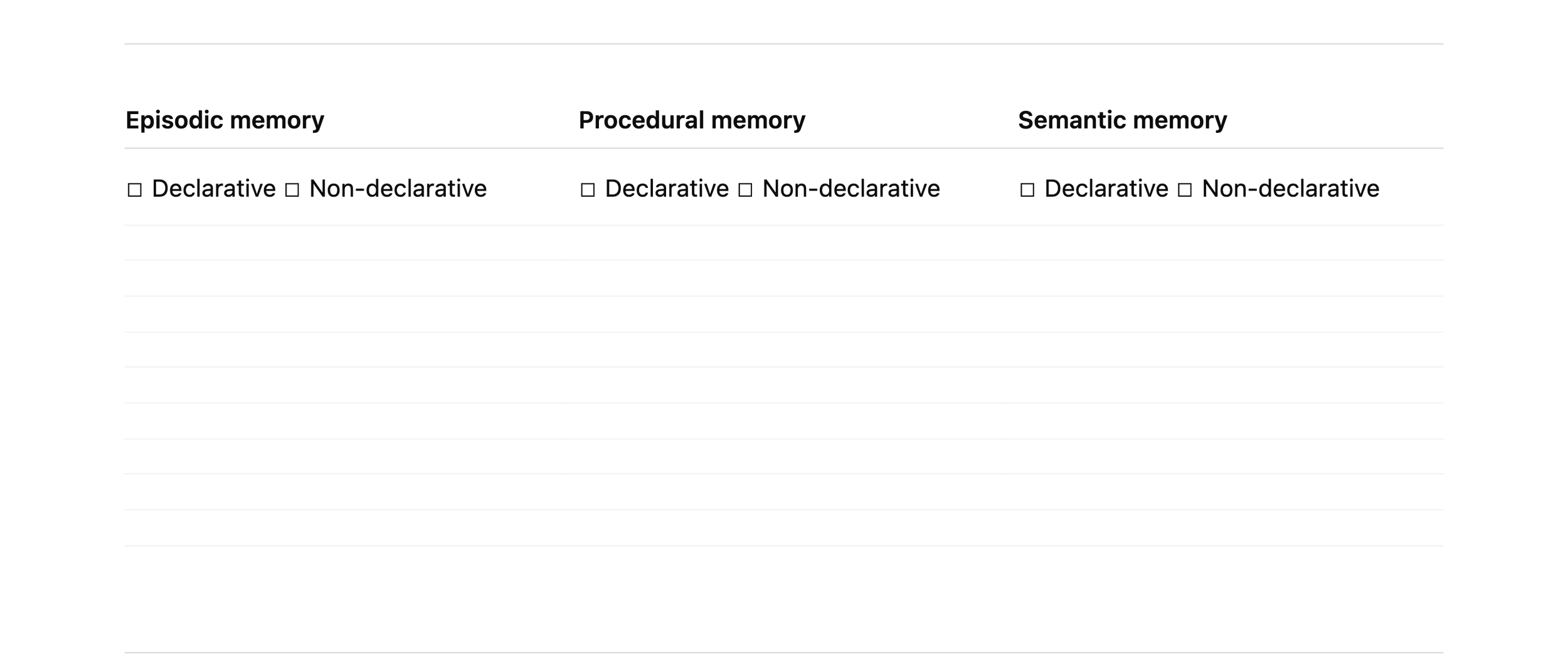Click the first blank row beneath Semantic checkboxes
The image size is (1568, 672).
(x=1230, y=243)
